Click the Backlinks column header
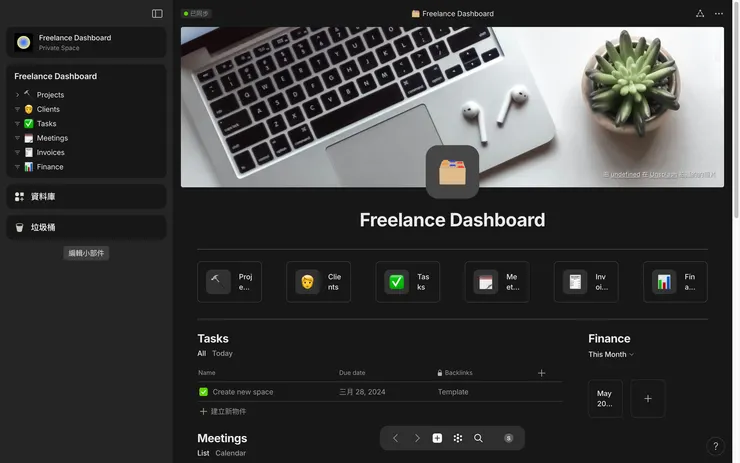 click(455, 373)
